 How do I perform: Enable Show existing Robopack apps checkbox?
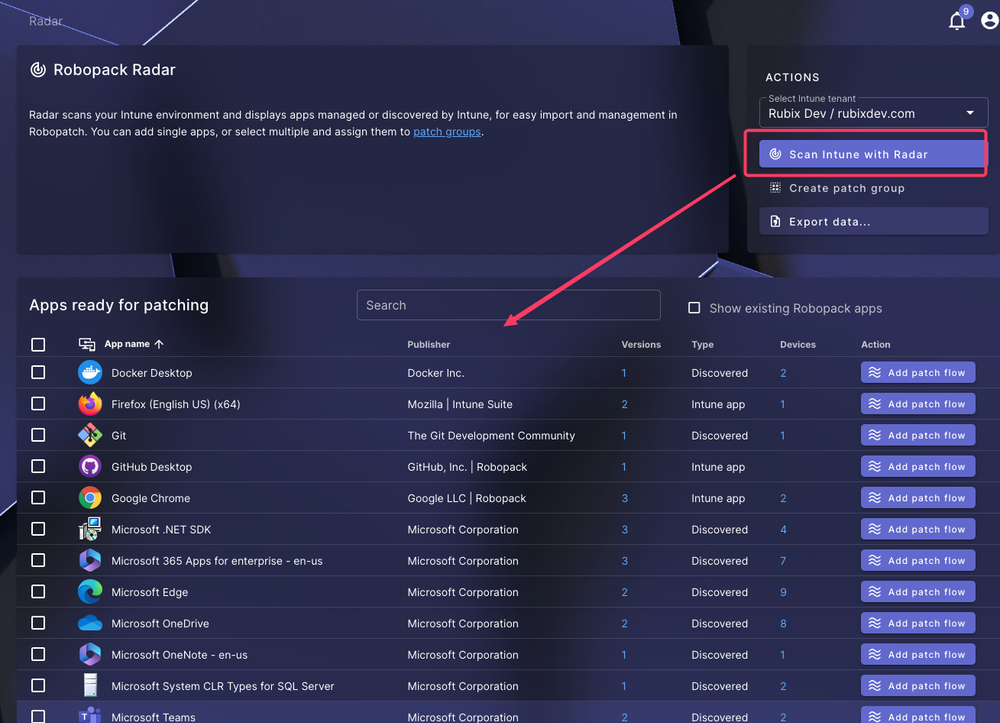pos(694,308)
